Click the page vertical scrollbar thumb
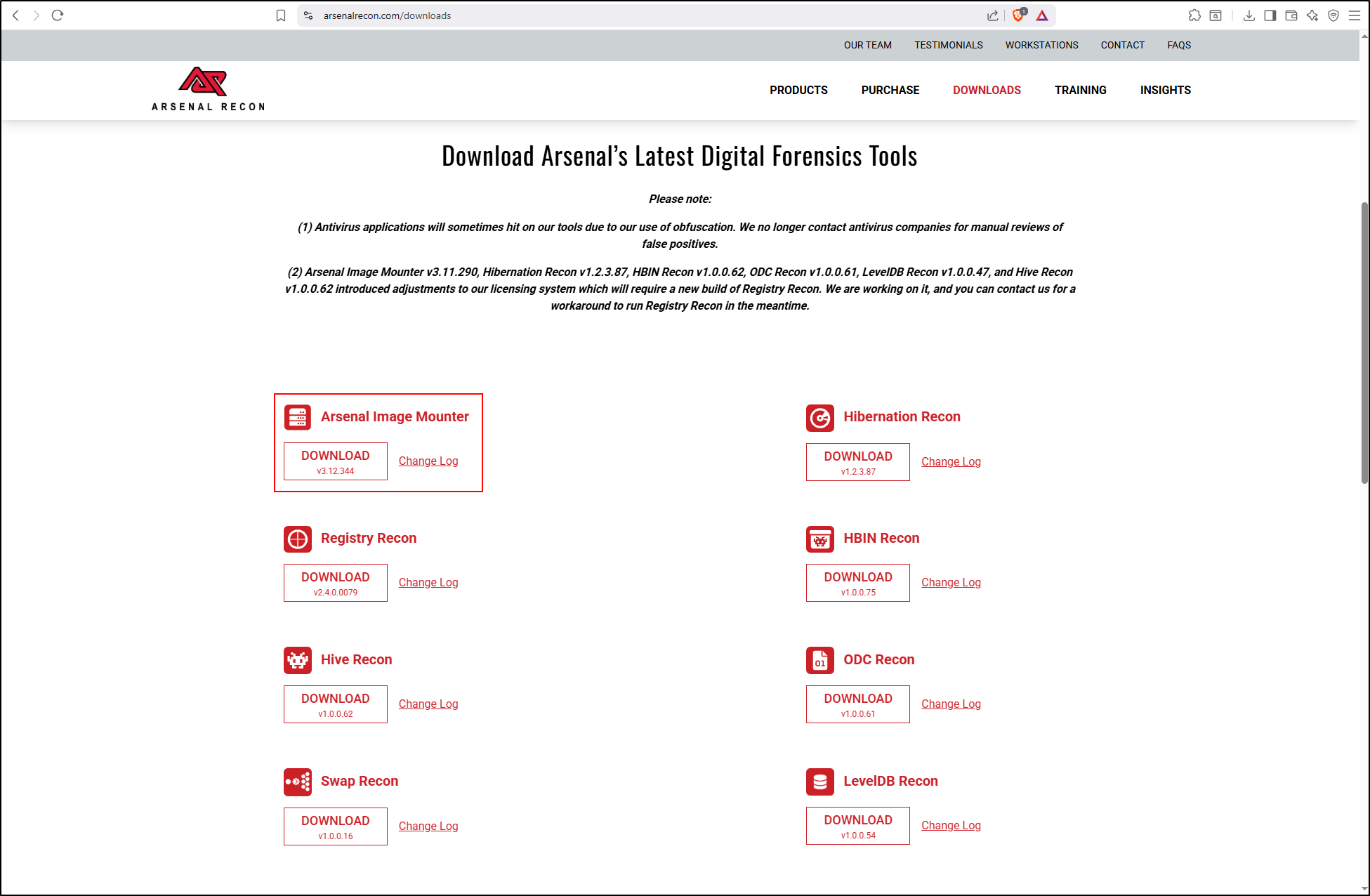 tap(1364, 343)
